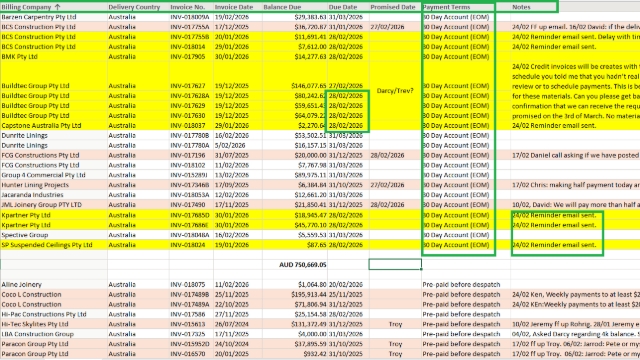Click the sort arrow beside Billing Company
Image resolution: width=640 pixels, height=360 pixels.
(58, 7)
